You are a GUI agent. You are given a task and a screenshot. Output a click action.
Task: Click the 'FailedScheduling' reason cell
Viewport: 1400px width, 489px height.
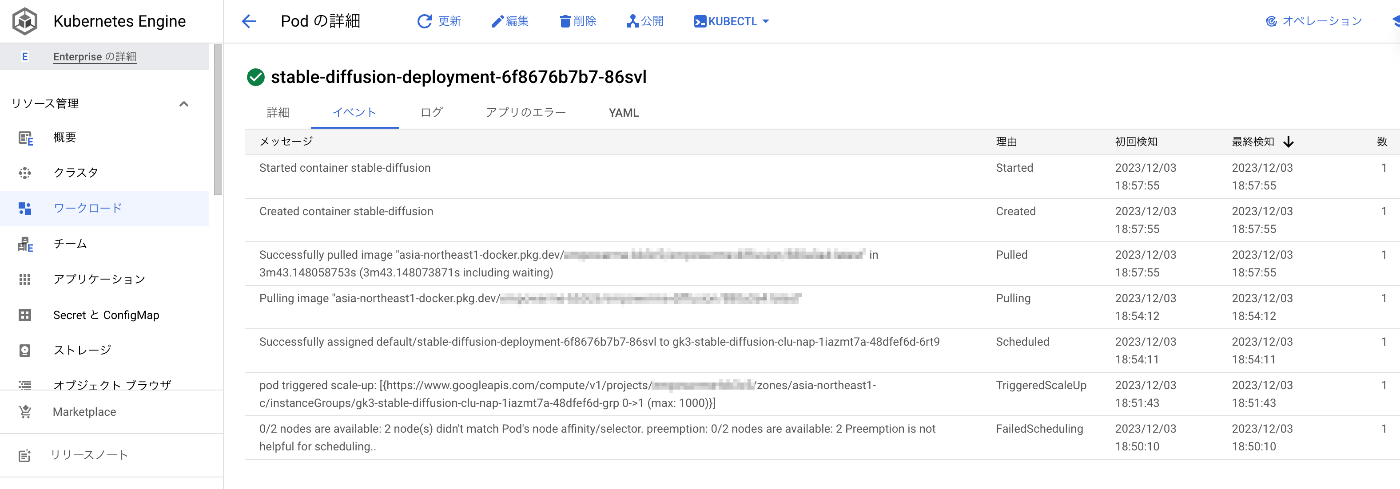tap(1040, 429)
